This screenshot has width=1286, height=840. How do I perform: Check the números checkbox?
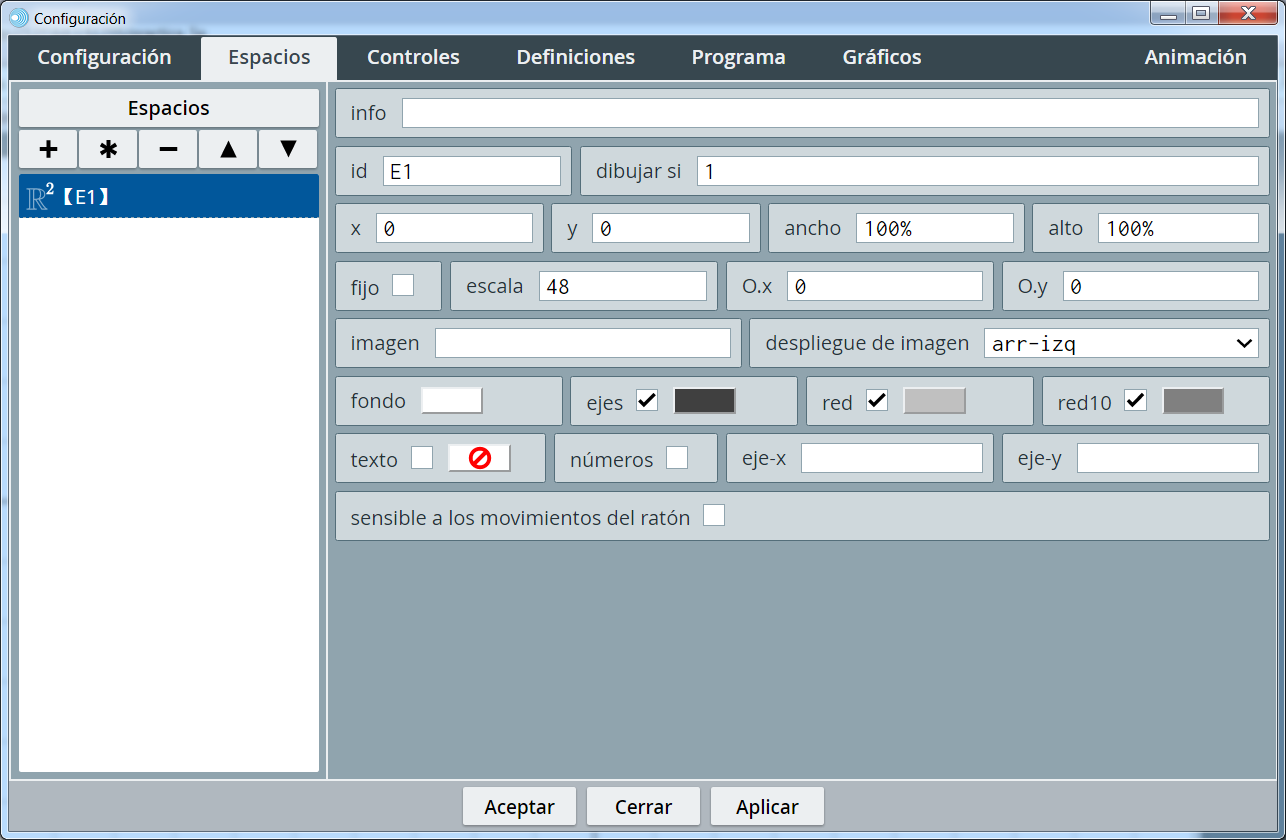point(677,458)
